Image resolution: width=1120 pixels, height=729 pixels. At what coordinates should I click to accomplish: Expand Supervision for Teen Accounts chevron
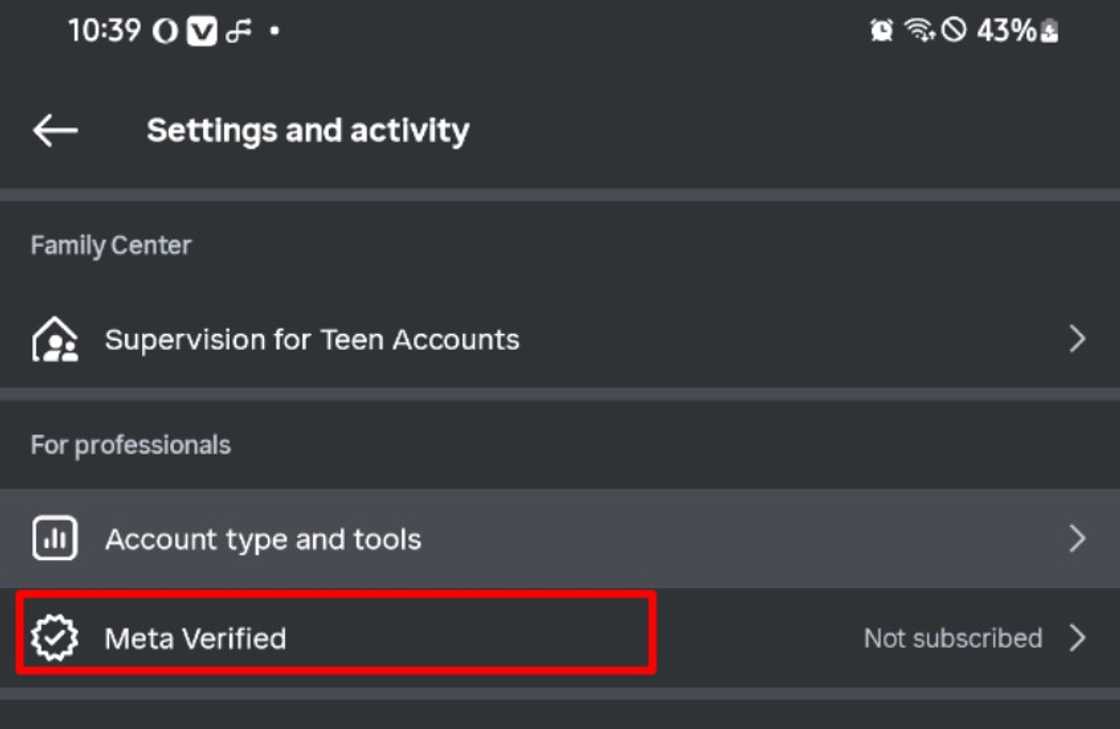pyautogui.click(x=1077, y=340)
